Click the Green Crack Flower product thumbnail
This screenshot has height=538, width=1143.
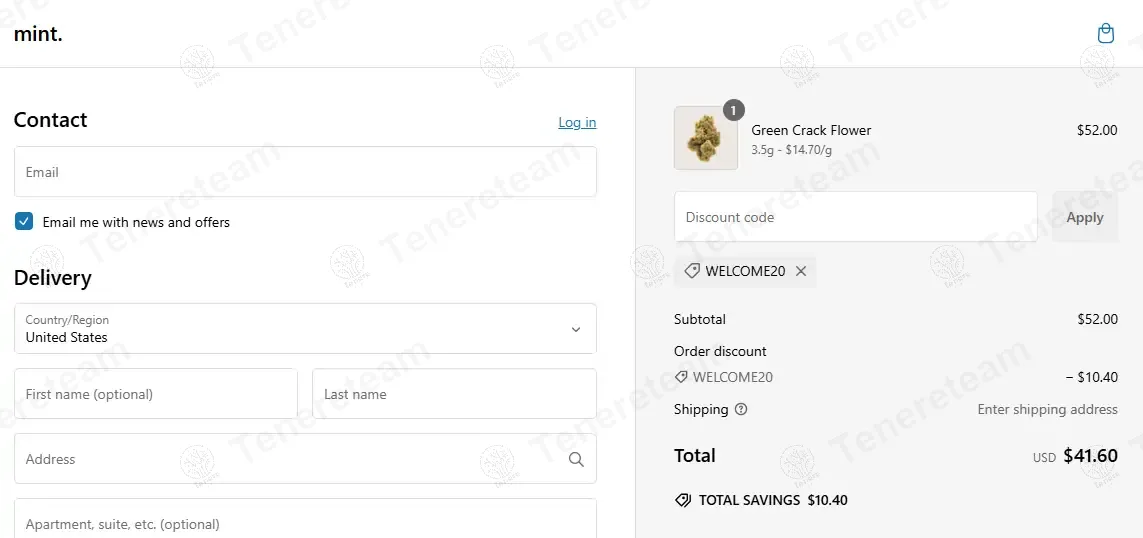pos(706,138)
